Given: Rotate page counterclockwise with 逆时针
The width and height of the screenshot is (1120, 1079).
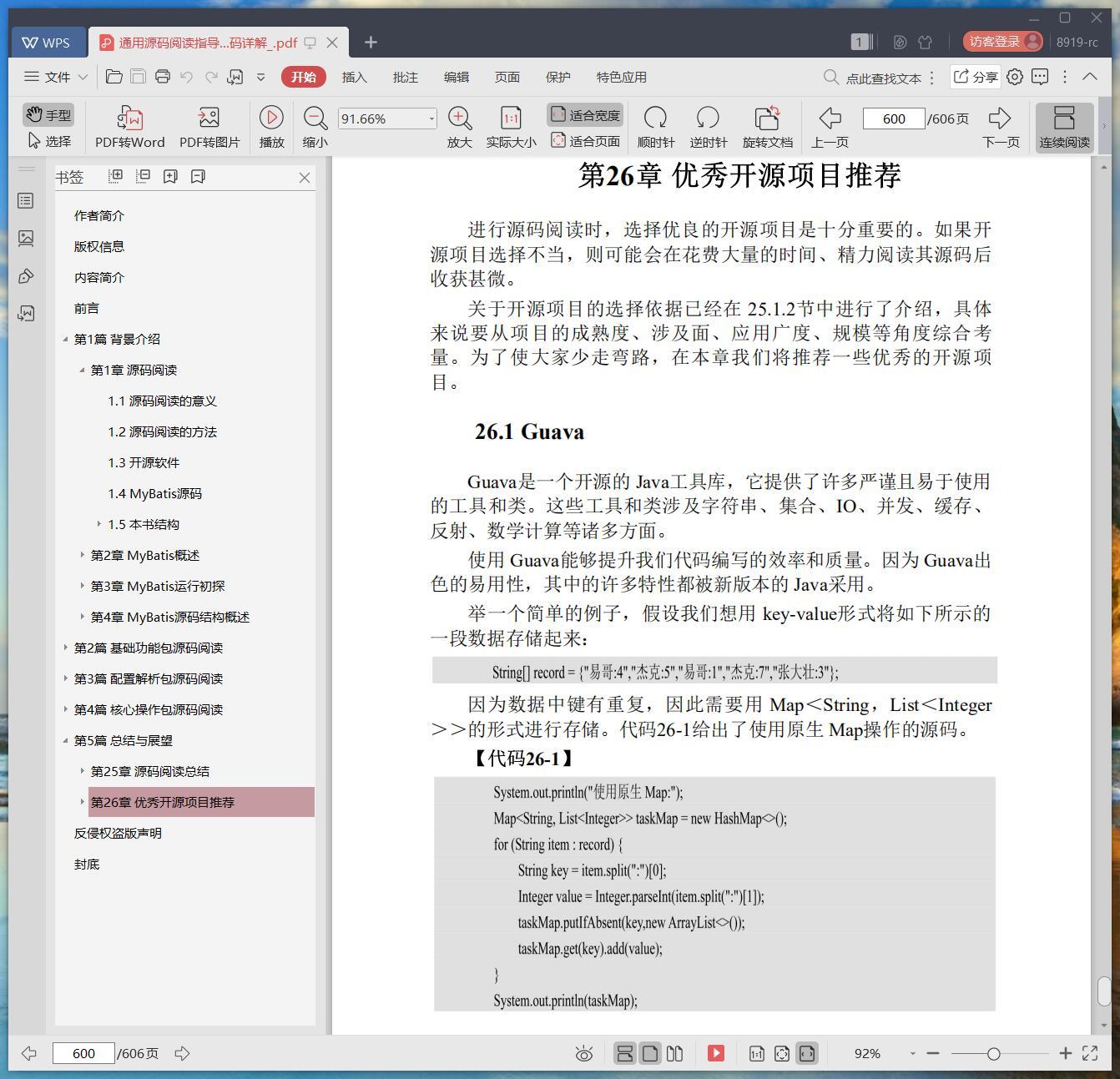Looking at the screenshot, I should 709,127.
